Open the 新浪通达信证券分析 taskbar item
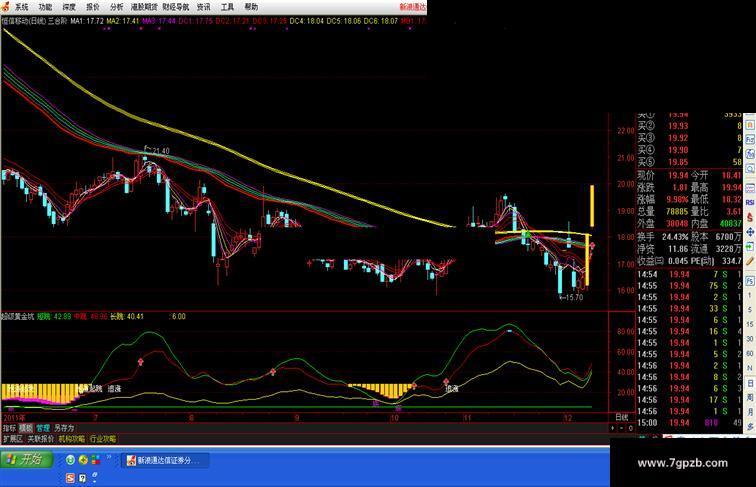 [x=163, y=460]
